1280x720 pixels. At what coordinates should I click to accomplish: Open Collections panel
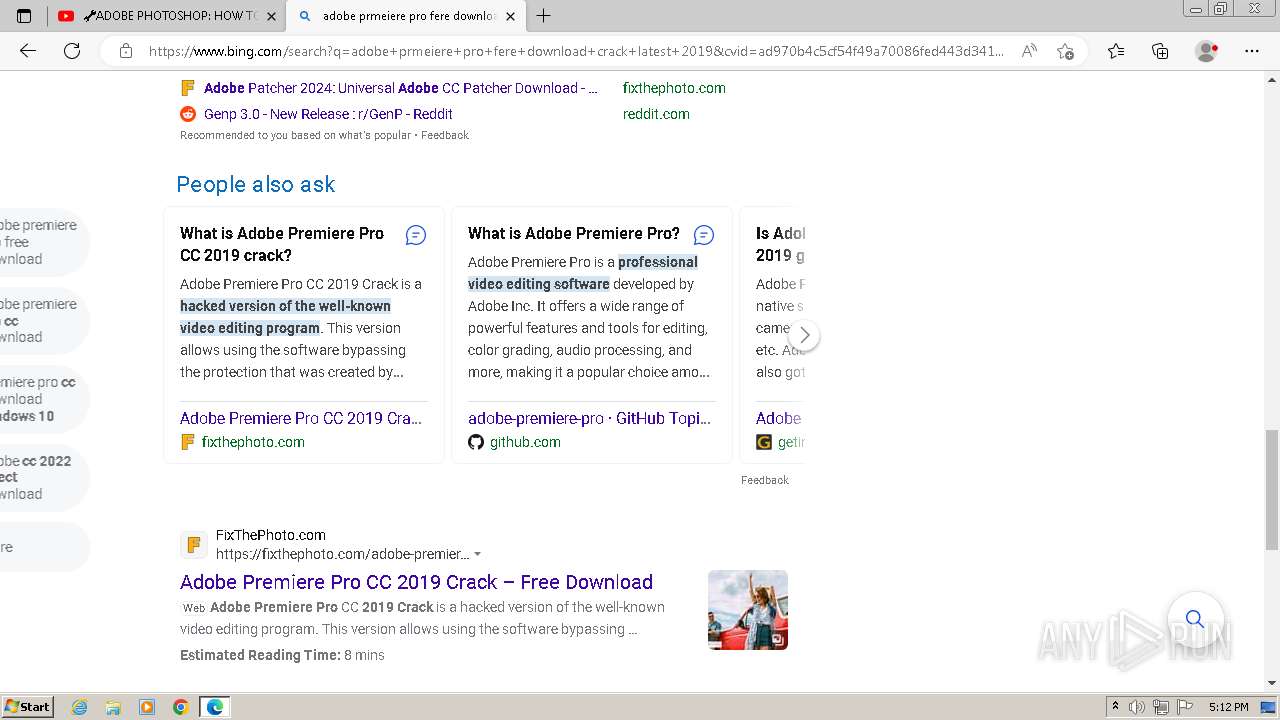1160,51
